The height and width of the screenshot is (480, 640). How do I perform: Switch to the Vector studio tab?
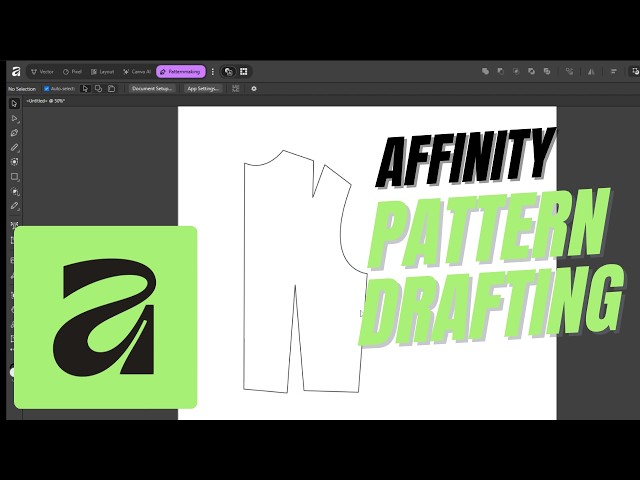pos(42,72)
